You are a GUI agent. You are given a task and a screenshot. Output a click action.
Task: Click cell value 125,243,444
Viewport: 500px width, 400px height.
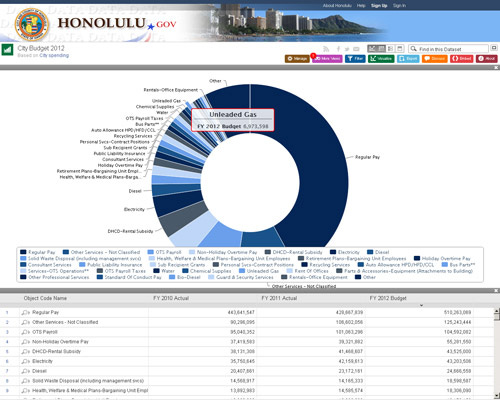(x=457, y=322)
